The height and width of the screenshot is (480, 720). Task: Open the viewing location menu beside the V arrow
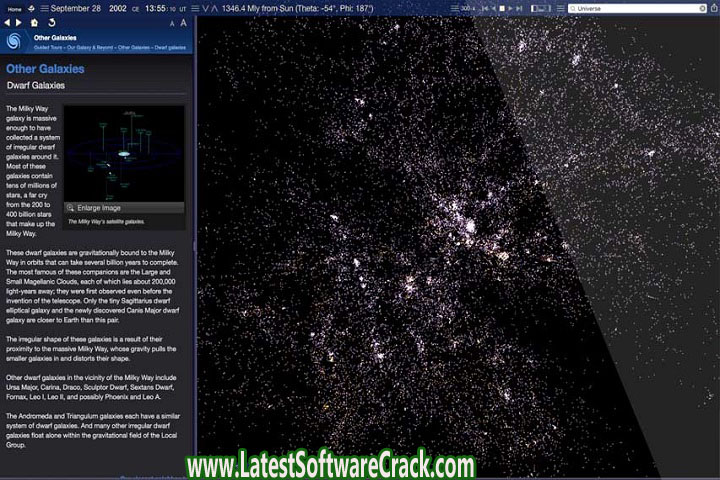195,9
